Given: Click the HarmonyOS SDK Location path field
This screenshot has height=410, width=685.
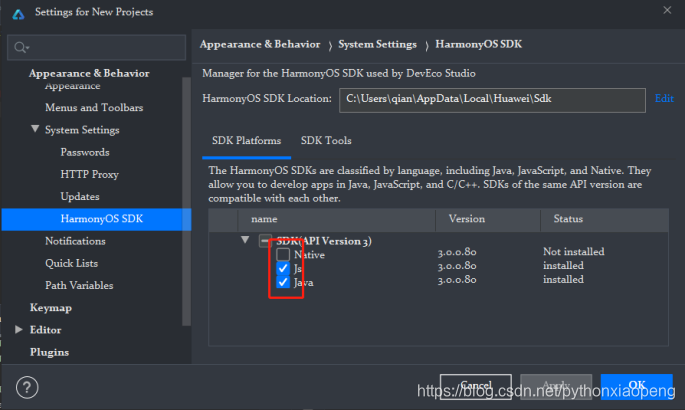Looking at the screenshot, I should (x=492, y=100).
